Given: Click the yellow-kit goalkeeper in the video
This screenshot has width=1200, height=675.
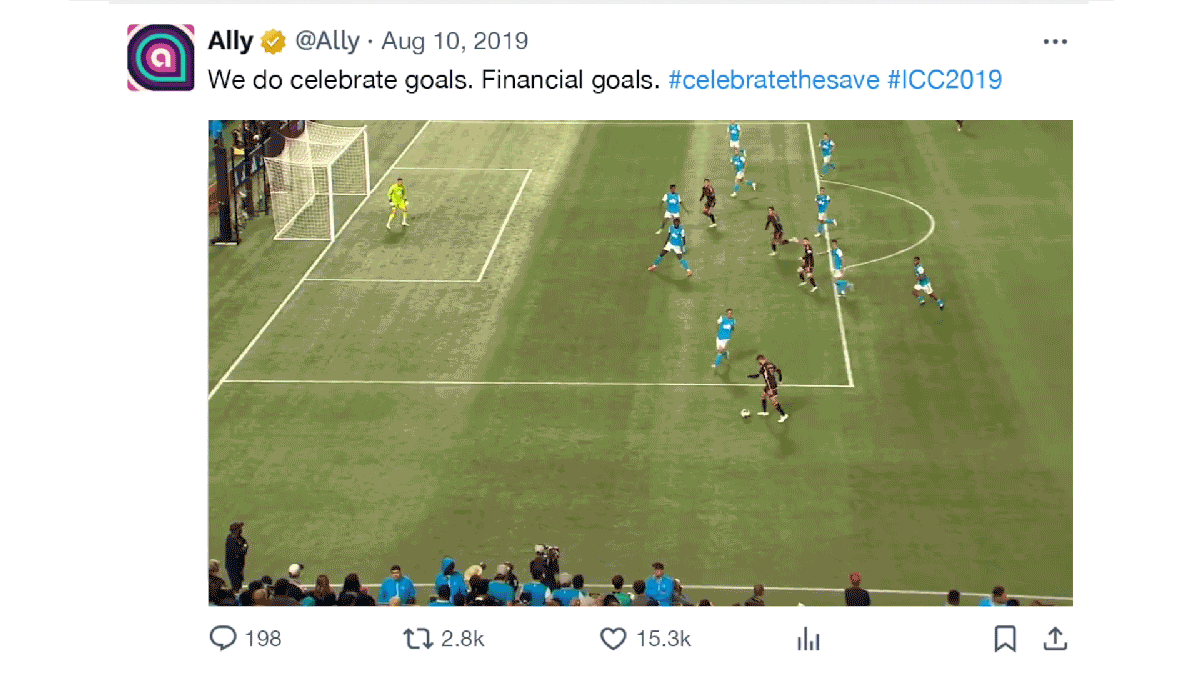Looking at the screenshot, I should coord(399,203).
